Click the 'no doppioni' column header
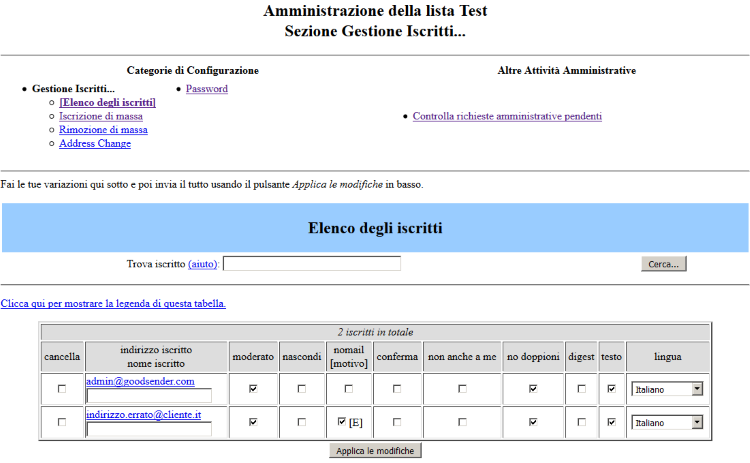The image size is (750, 463). click(533, 357)
